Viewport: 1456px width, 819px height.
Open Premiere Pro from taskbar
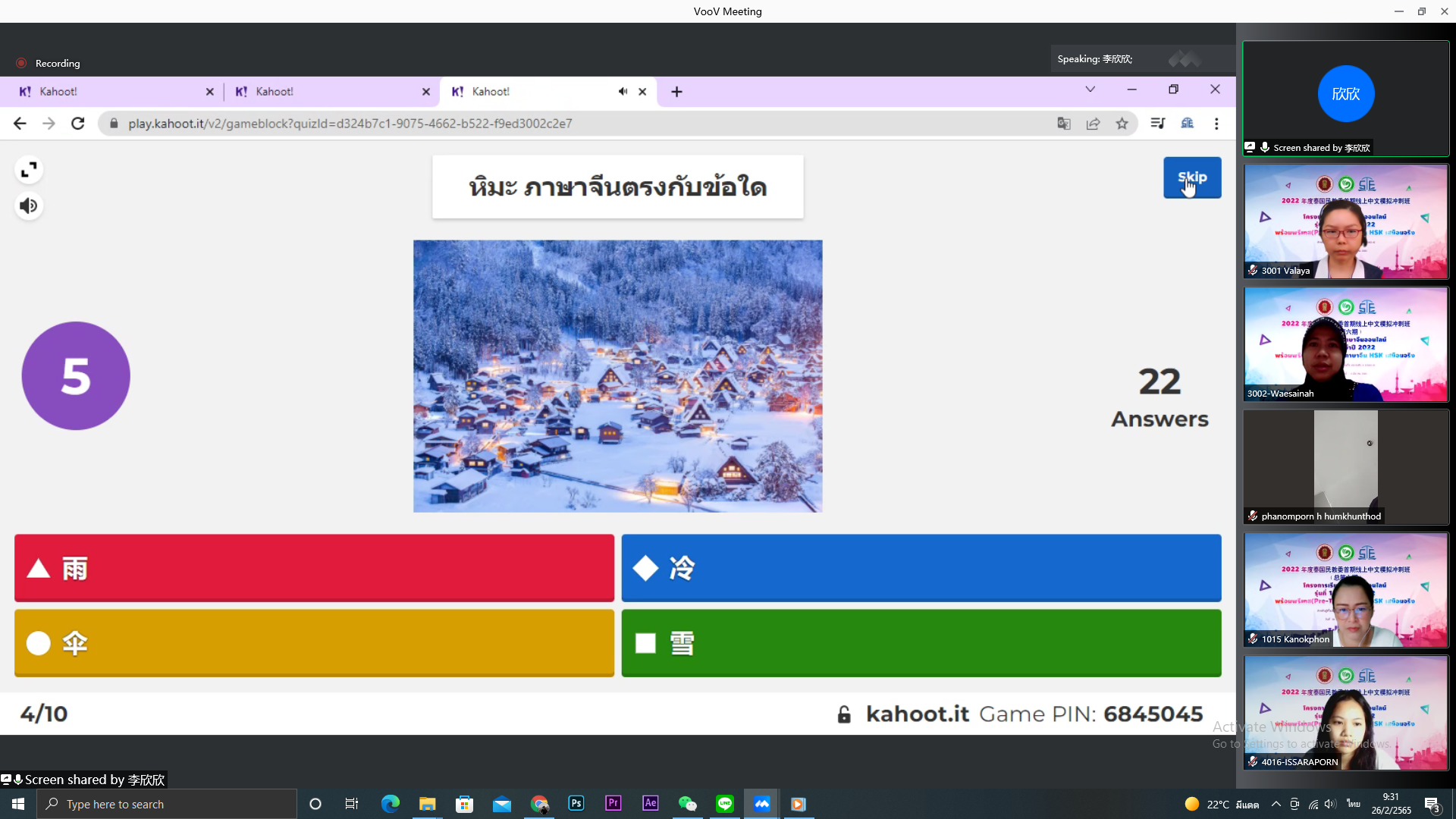pos(613,804)
